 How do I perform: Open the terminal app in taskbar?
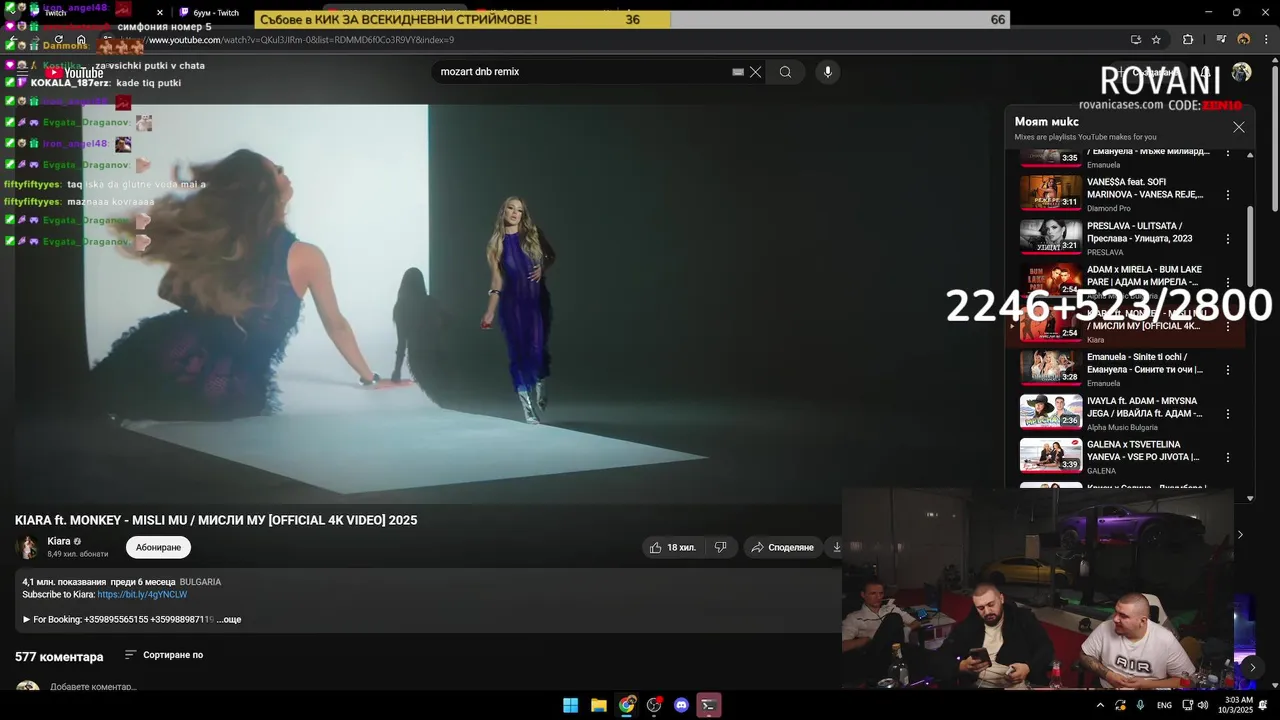[709, 705]
